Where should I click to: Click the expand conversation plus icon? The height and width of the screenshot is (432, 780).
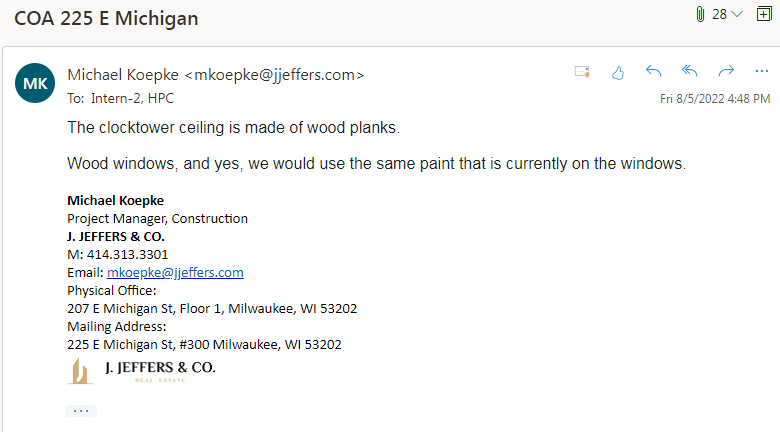pyautogui.click(x=764, y=14)
